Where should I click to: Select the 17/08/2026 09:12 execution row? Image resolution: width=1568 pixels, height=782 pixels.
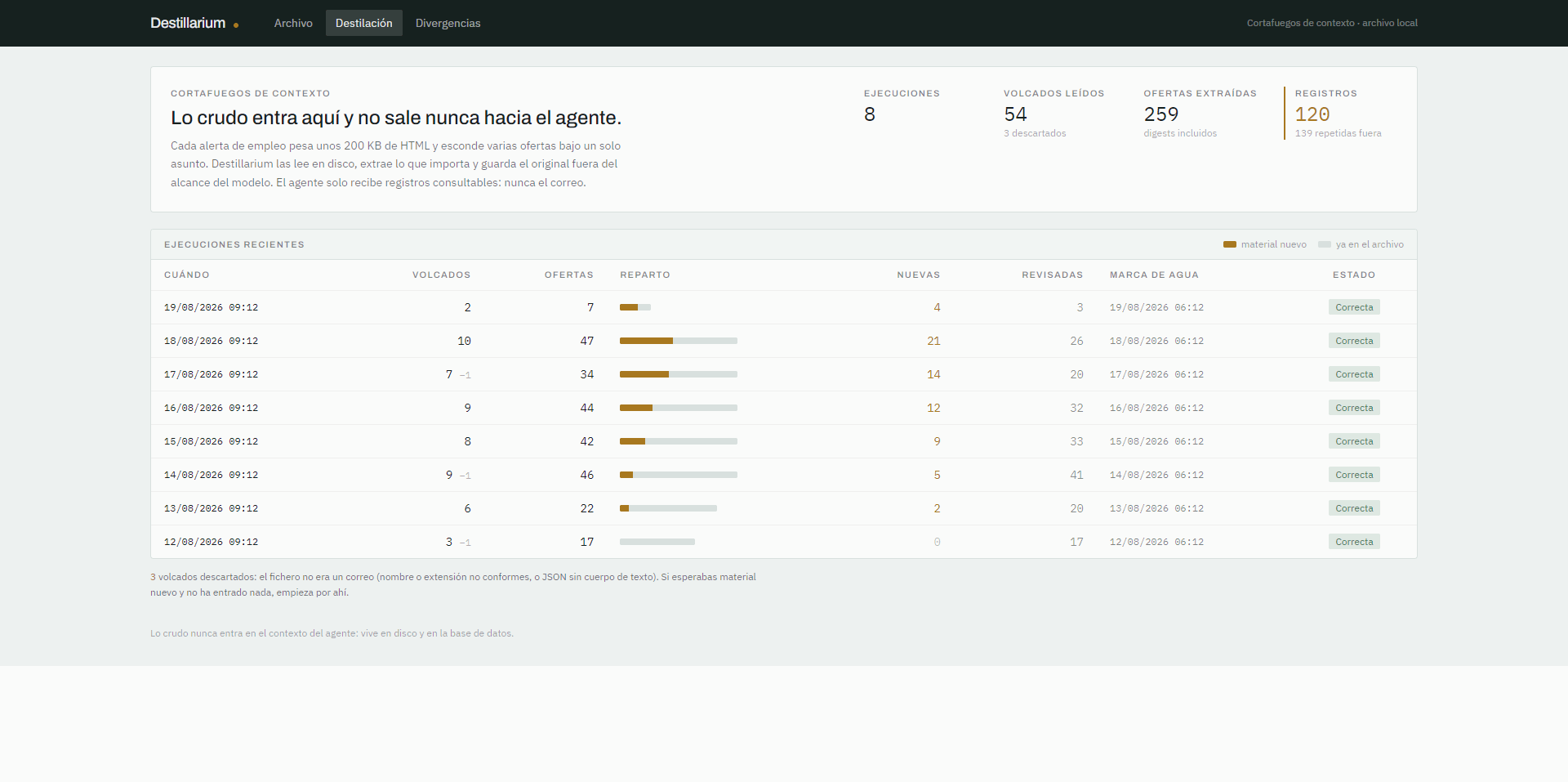point(784,374)
